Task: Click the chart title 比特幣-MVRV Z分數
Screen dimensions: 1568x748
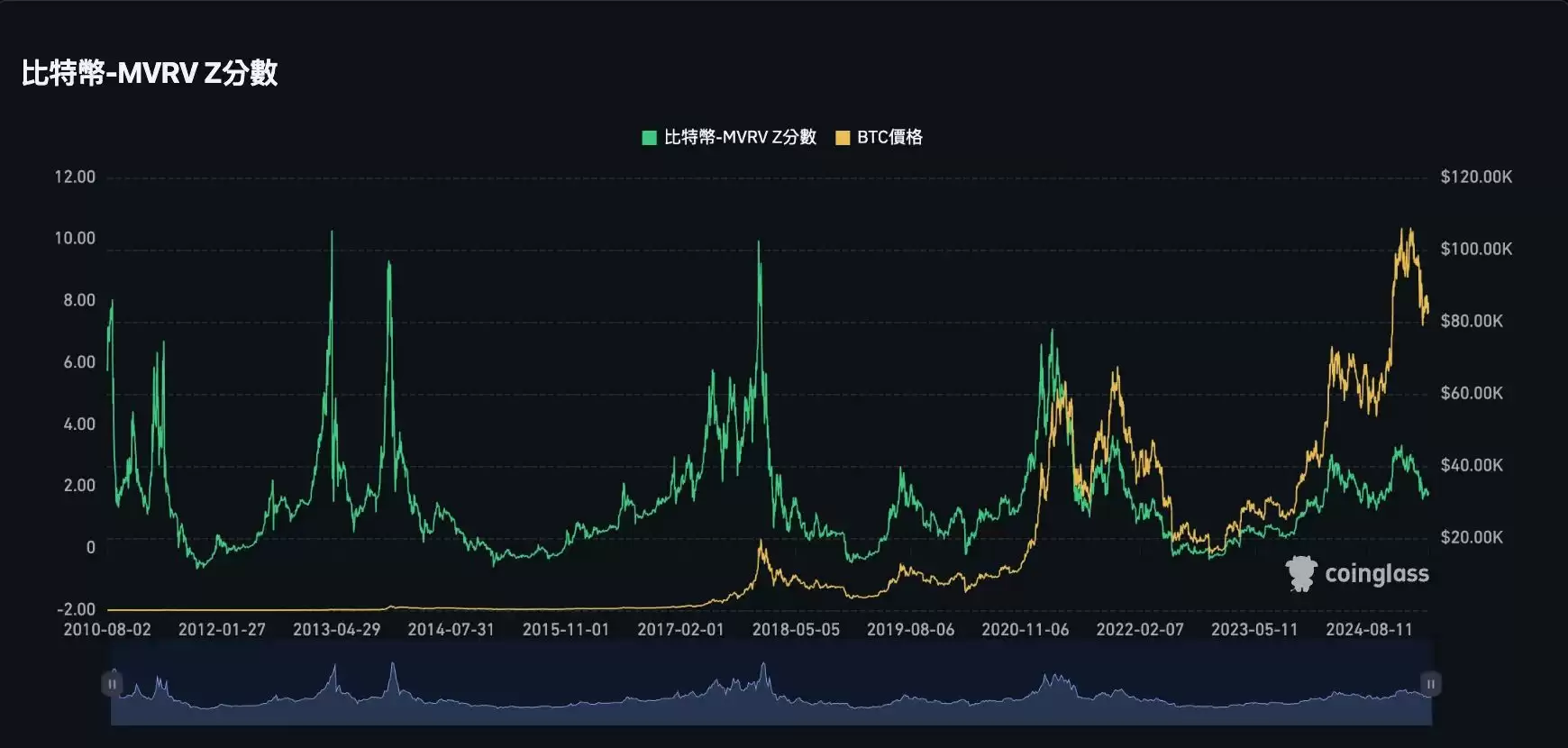Action: click(x=150, y=73)
